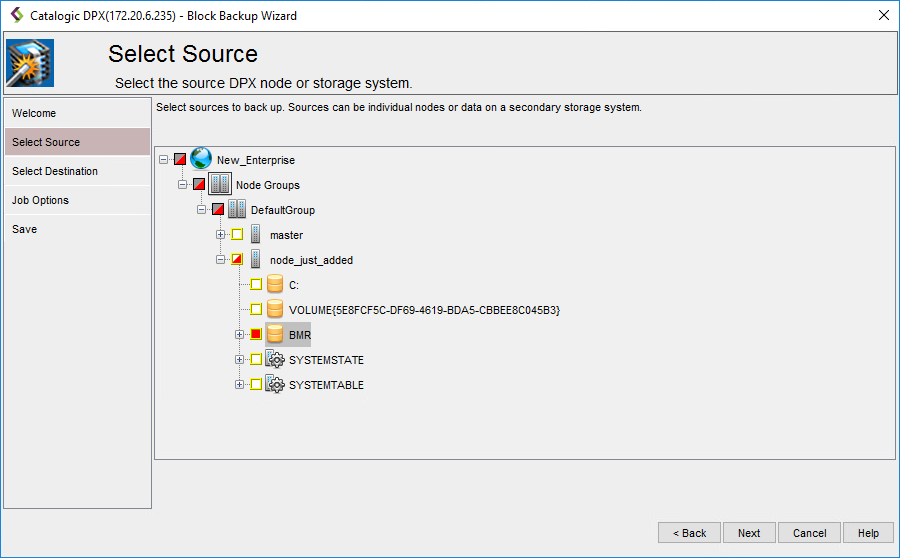Expand the master node tree

point(221,235)
